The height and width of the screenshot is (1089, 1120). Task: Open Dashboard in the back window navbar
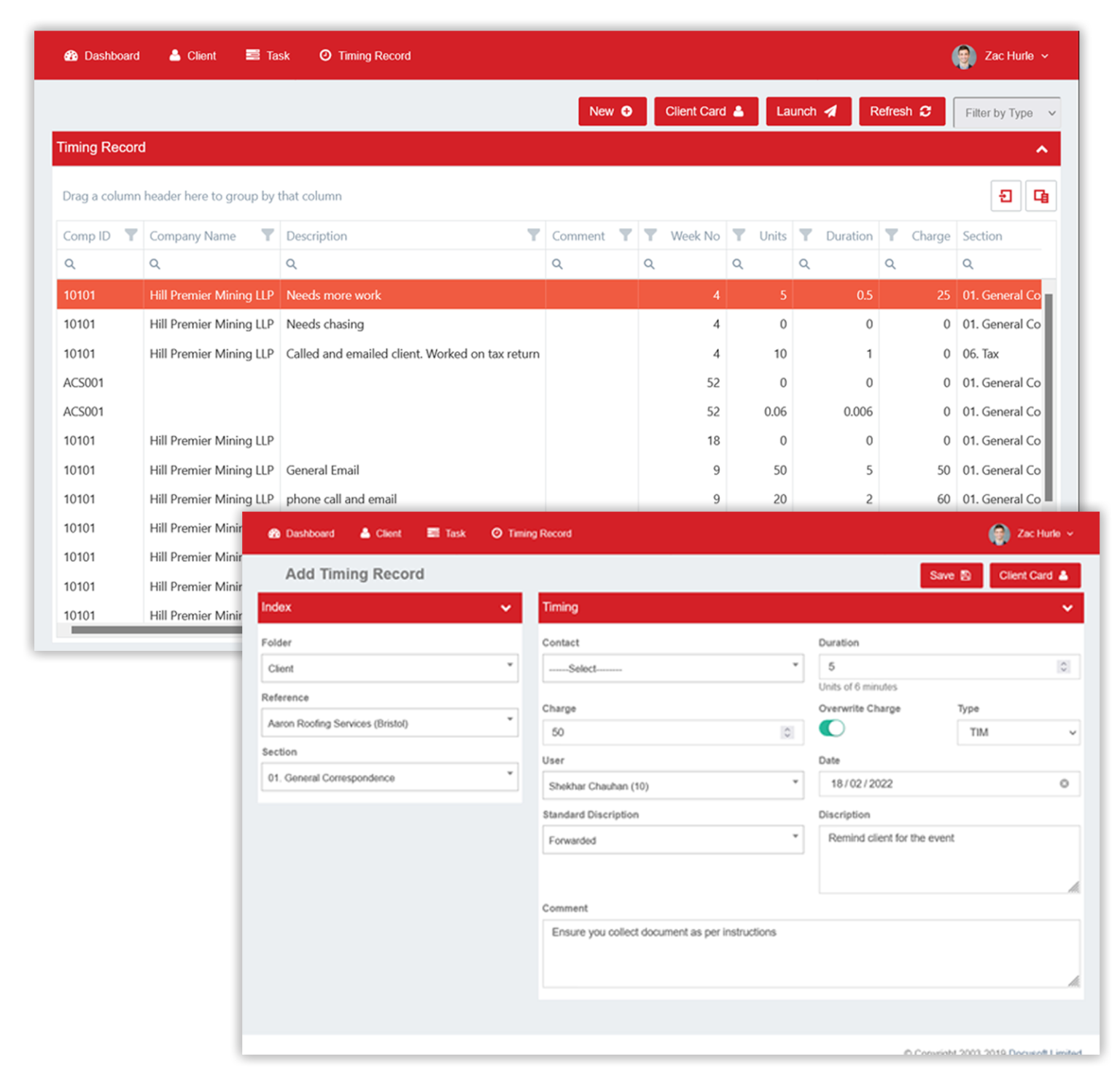click(x=101, y=56)
